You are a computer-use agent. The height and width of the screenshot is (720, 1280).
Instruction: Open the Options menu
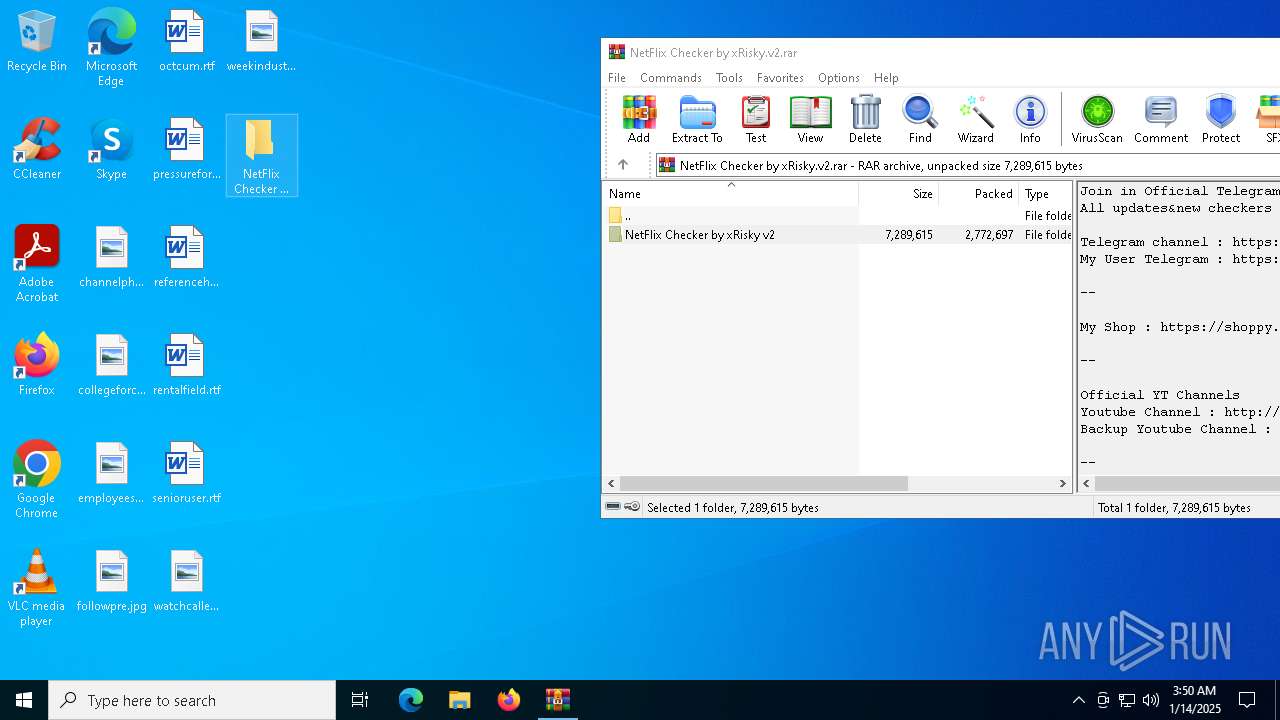(838, 77)
